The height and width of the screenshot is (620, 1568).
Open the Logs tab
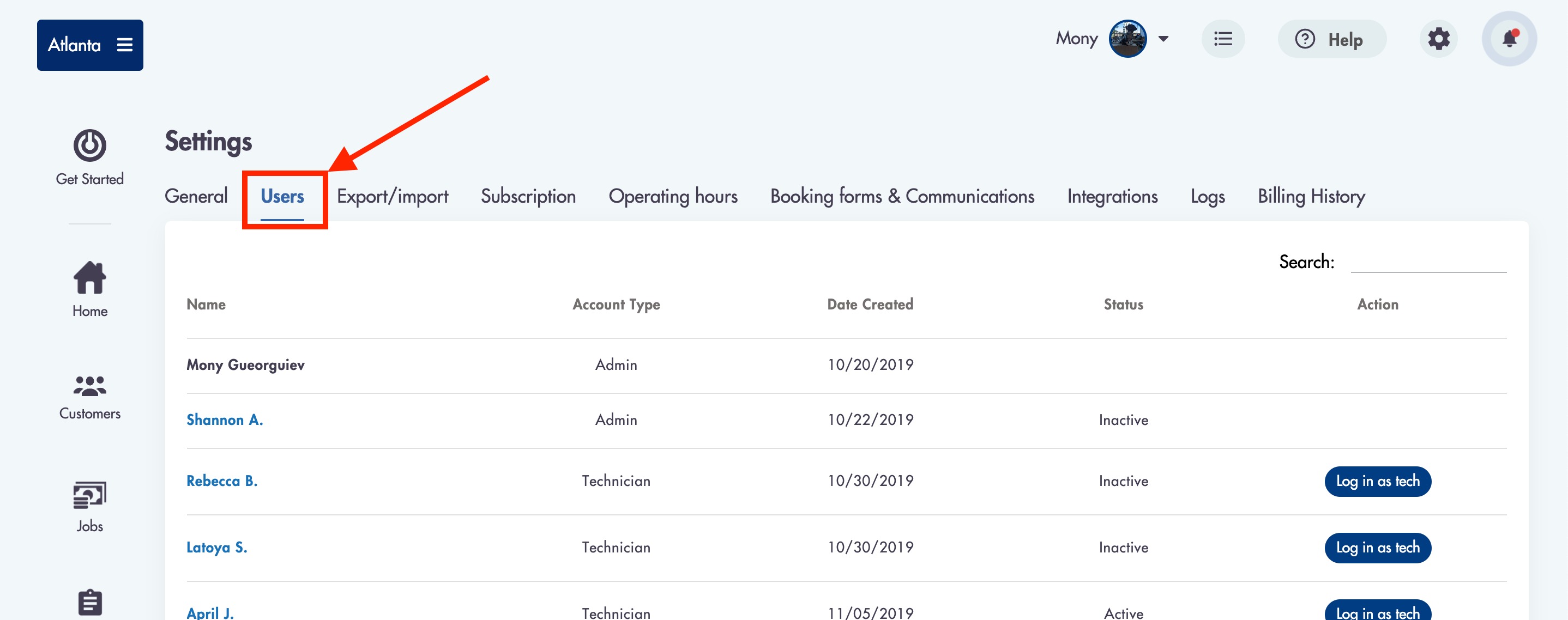coord(1208,196)
